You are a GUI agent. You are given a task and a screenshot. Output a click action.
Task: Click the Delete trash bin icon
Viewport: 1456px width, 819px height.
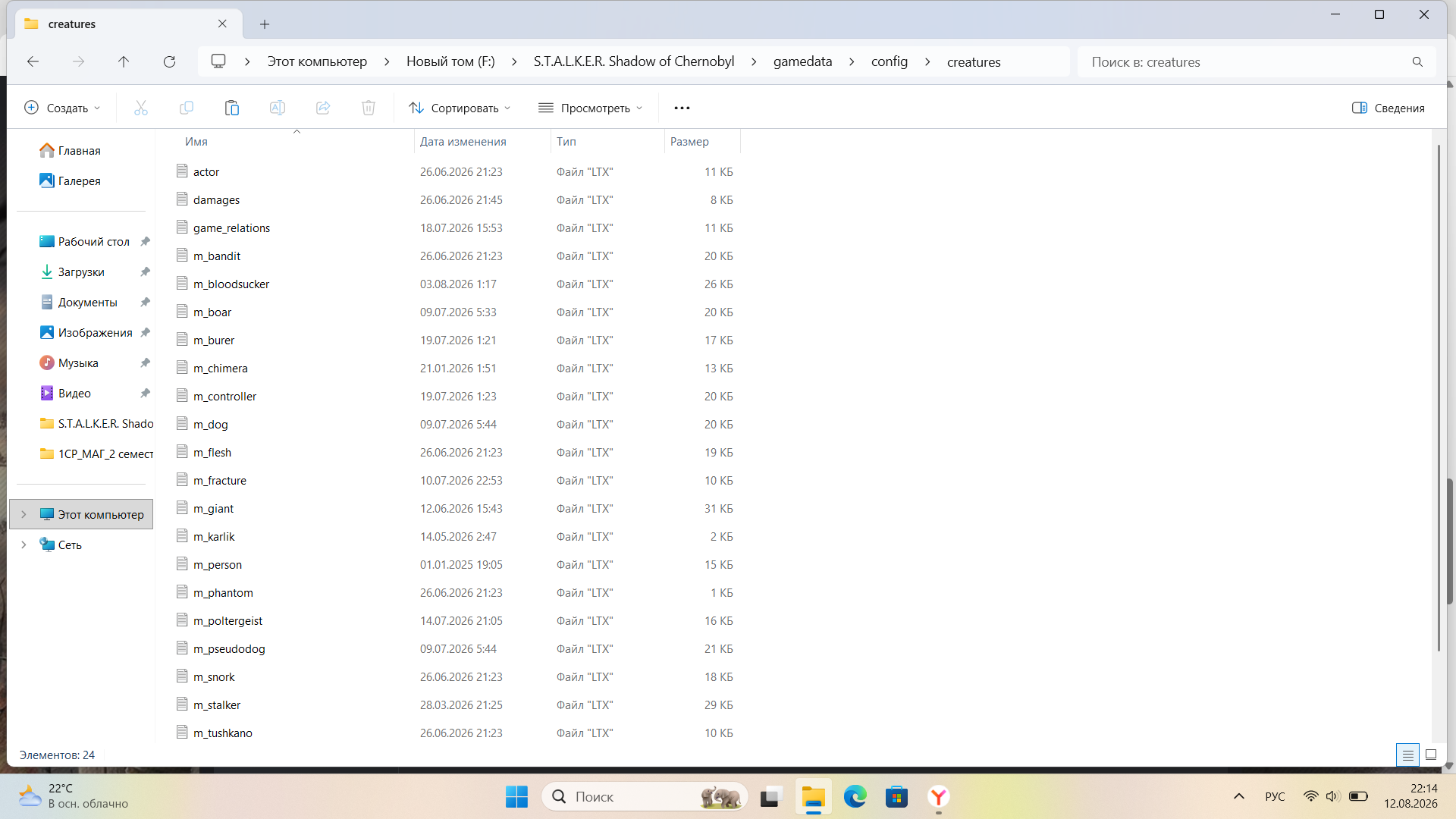click(x=369, y=108)
